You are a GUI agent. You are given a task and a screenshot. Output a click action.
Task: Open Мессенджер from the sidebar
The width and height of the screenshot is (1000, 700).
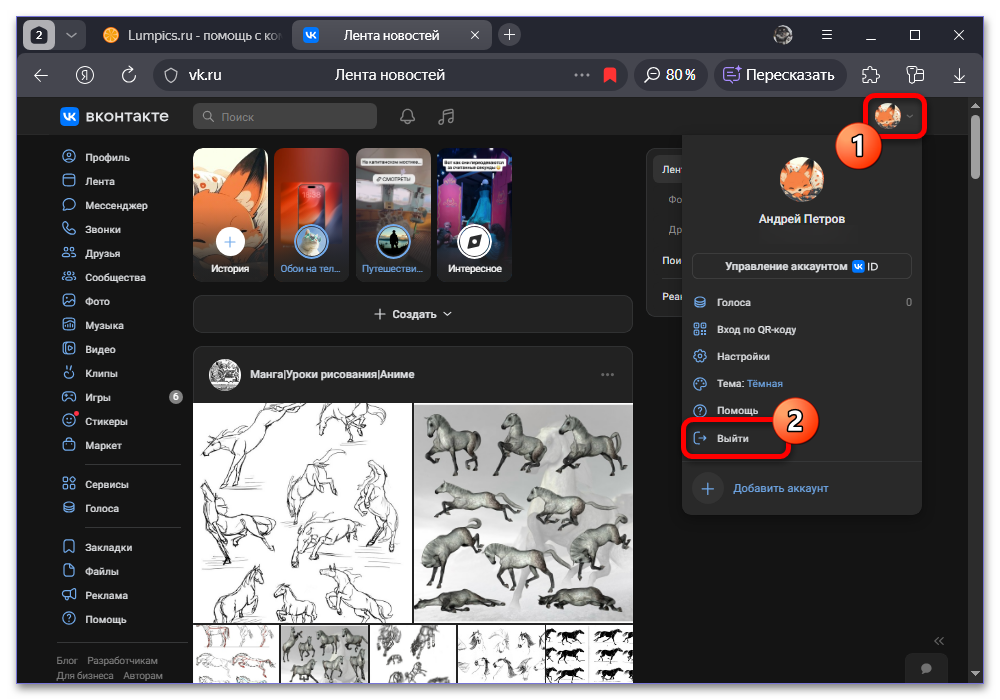tap(105, 205)
